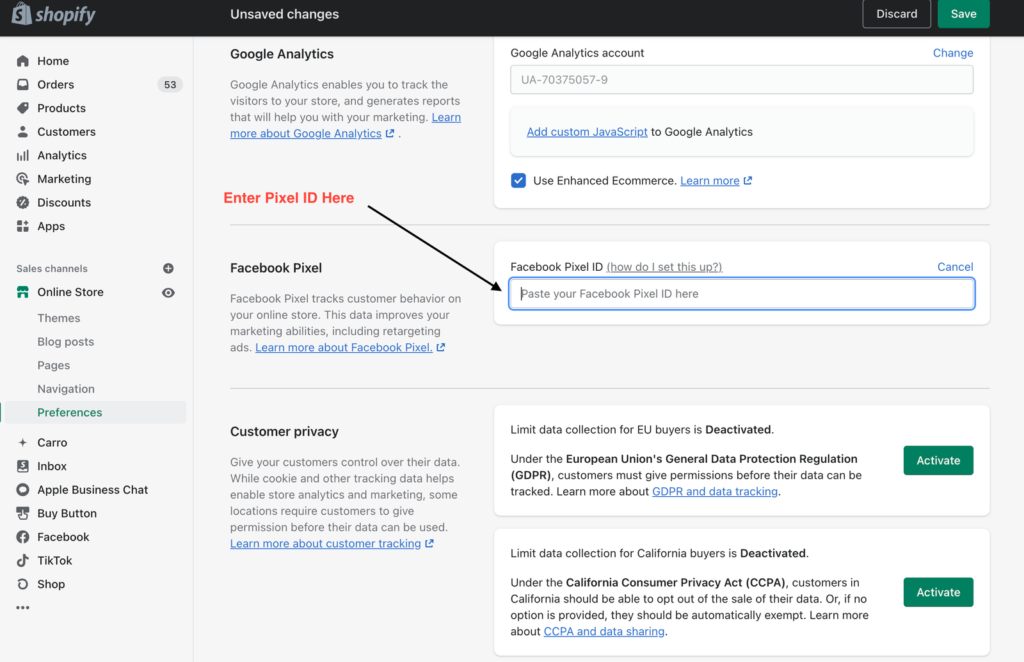Open Enhanced Ecommerce Learn more link
The width and height of the screenshot is (1024, 662).
coord(709,181)
